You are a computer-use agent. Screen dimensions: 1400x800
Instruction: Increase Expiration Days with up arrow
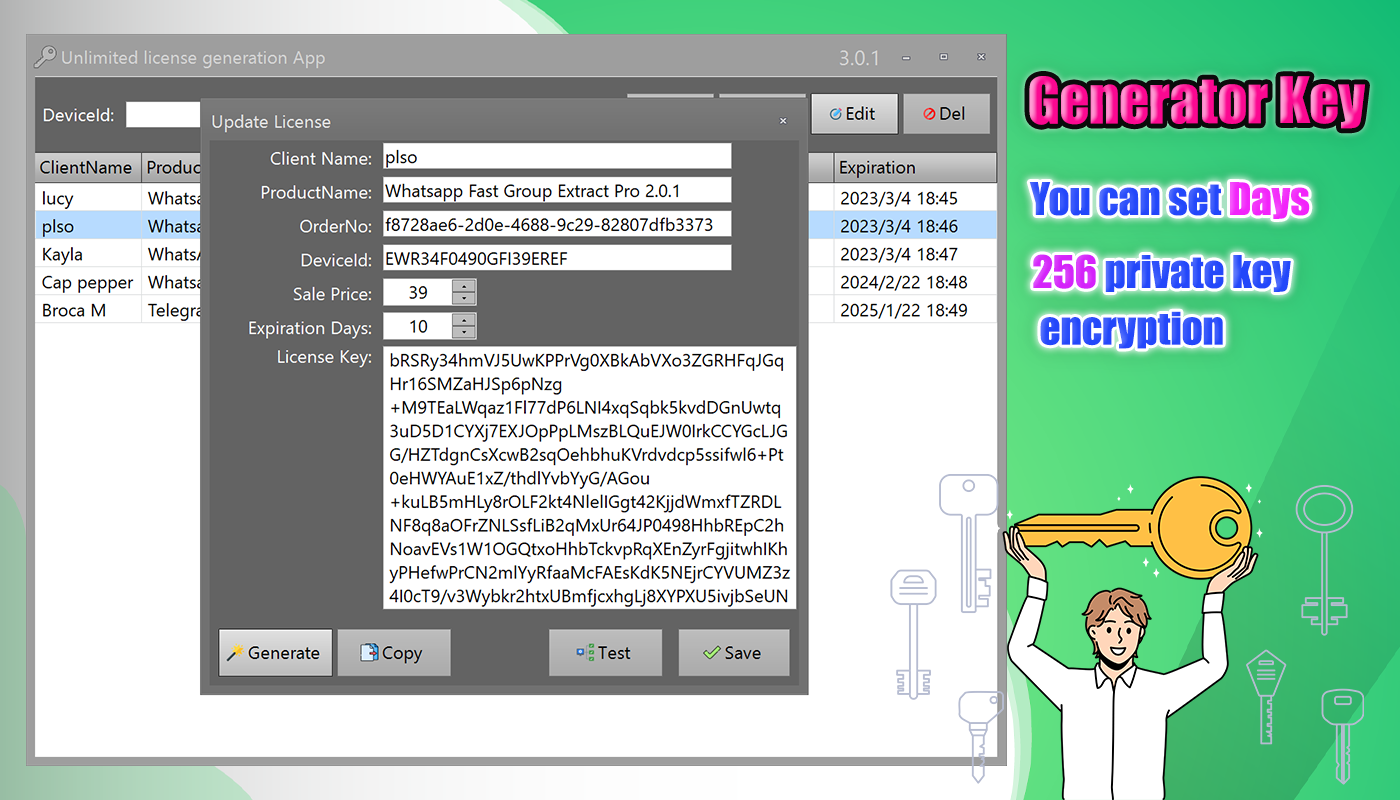[464, 320]
